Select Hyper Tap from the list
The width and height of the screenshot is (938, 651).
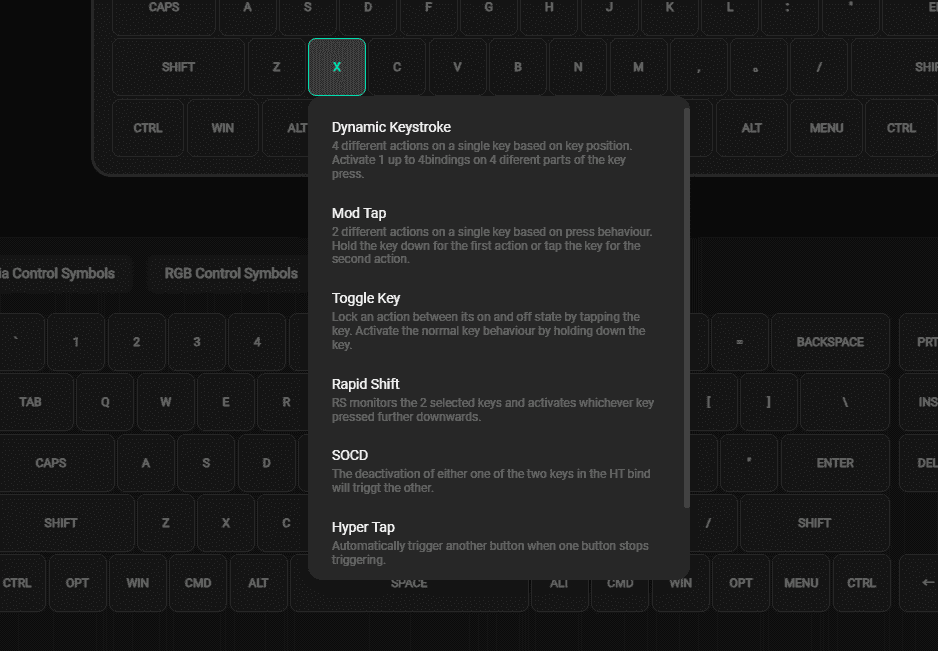point(493,543)
